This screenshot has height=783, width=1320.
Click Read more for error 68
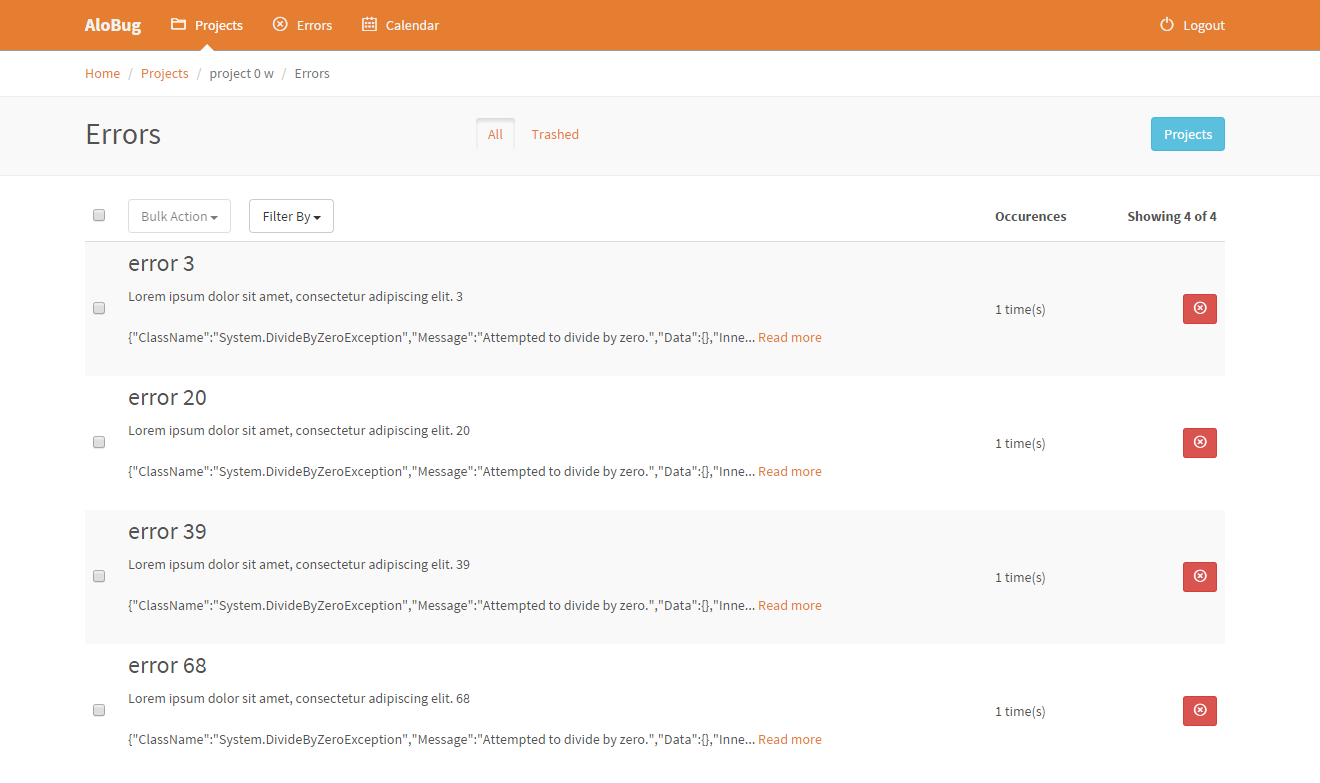coord(790,739)
